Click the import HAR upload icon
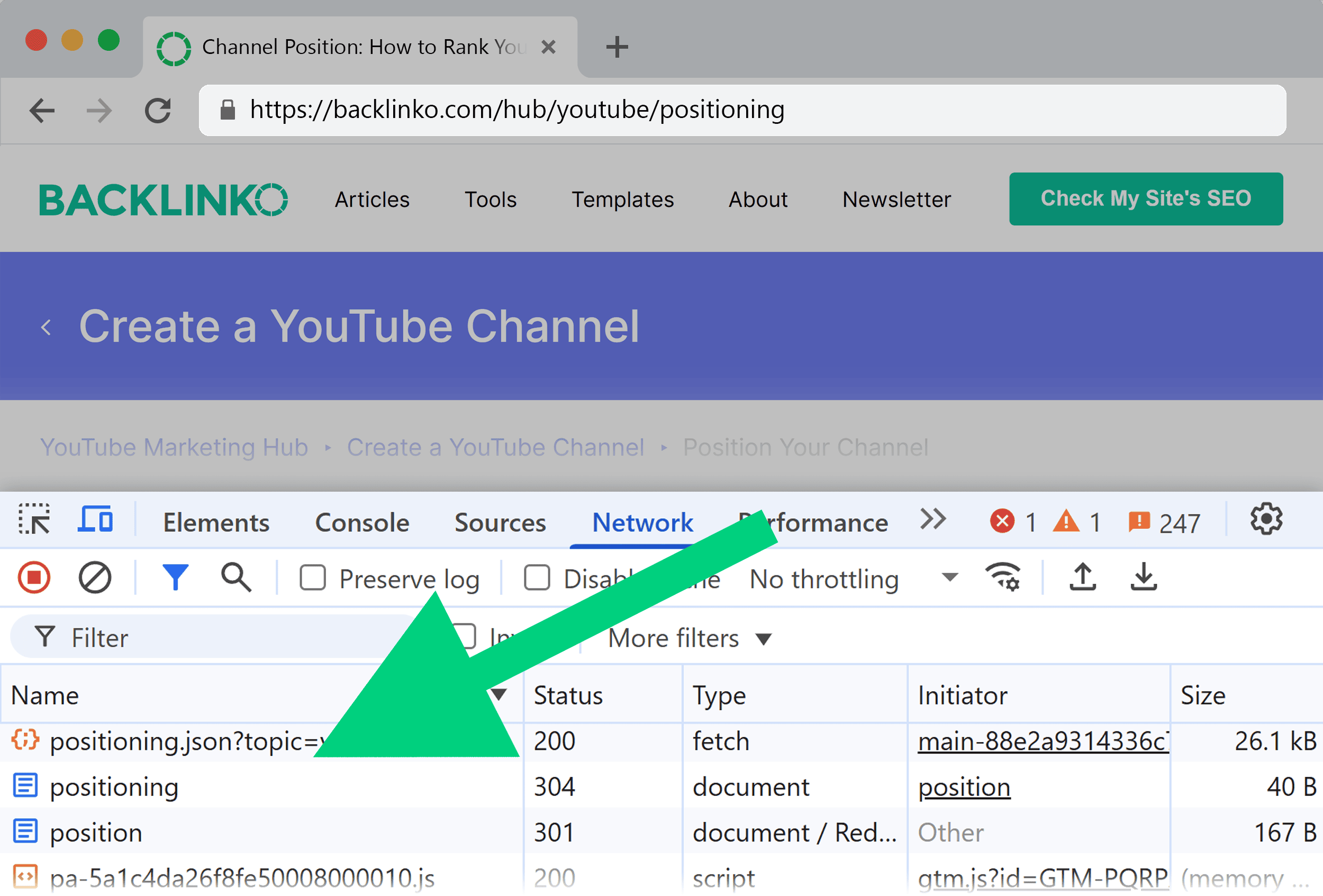Image resolution: width=1323 pixels, height=896 pixels. click(1082, 577)
